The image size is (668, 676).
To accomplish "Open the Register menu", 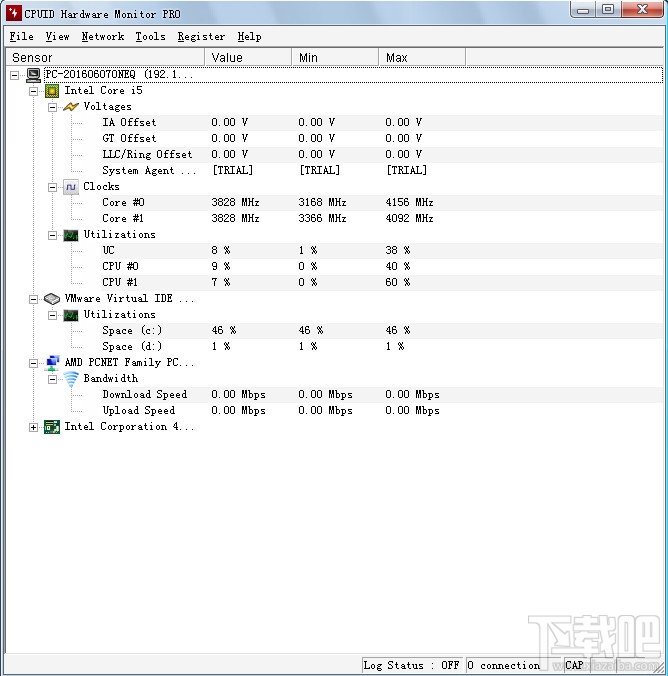I will pos(201,37).
